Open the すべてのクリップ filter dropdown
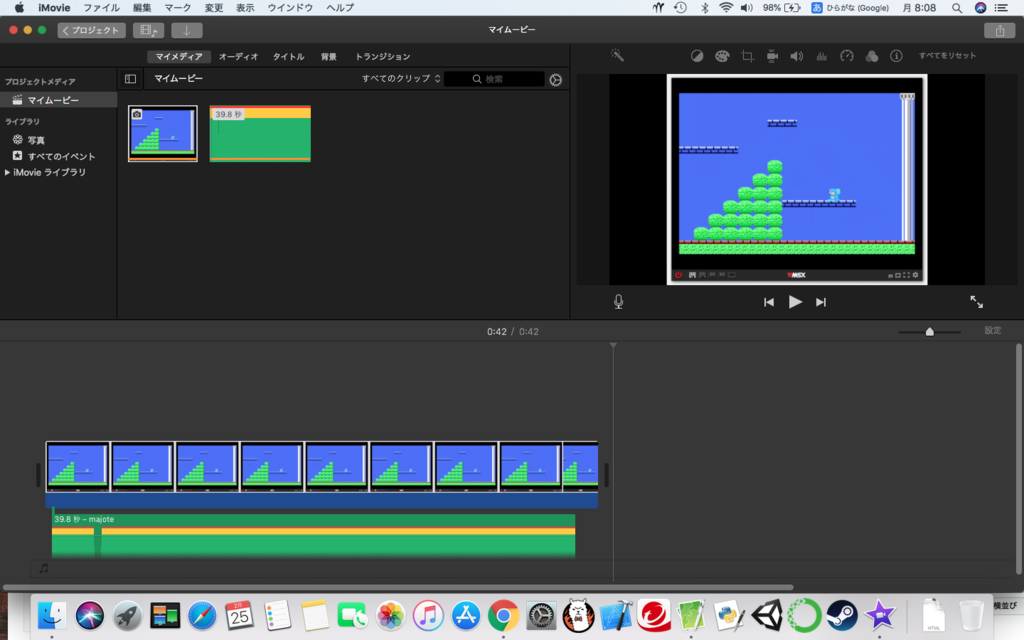This screenshot has height=640, width=1024. click(x=401, y=78)
